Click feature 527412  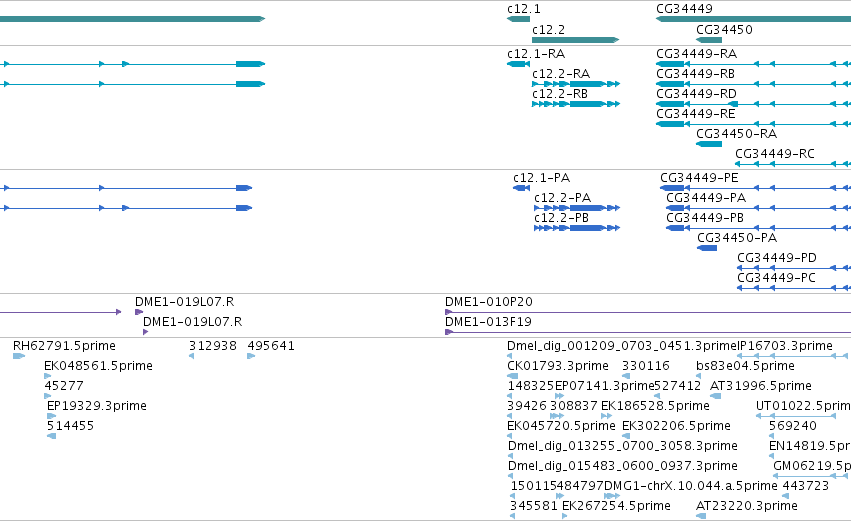(x=657, y=396)
